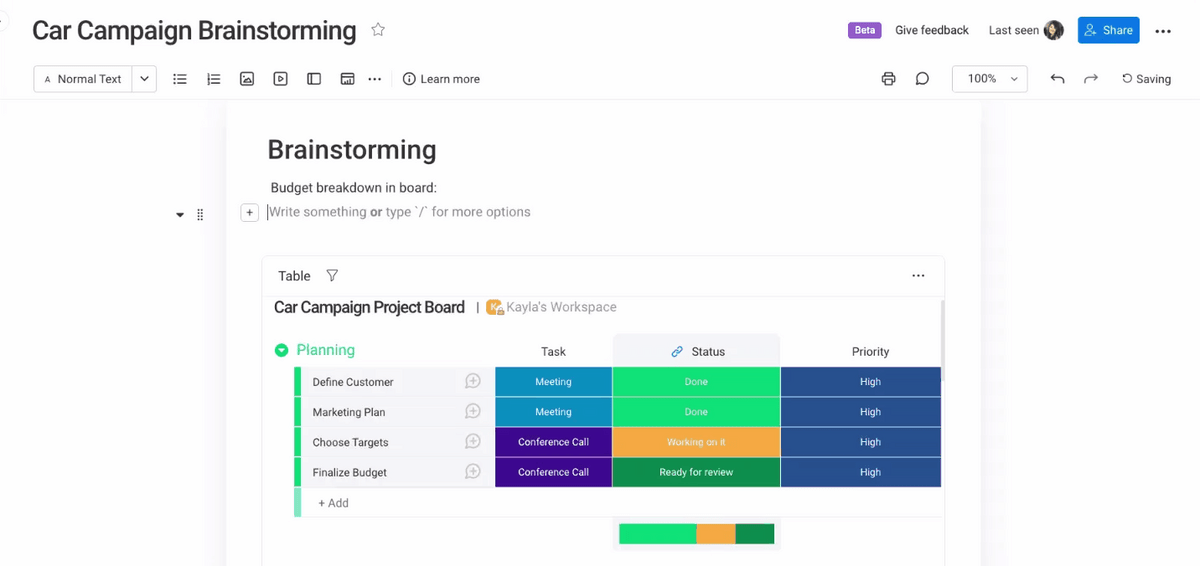Open the 100% zoom dropdown
The height and width of the screenshot is (566, 1200).
pyautogui.click(x=989, y=79)
